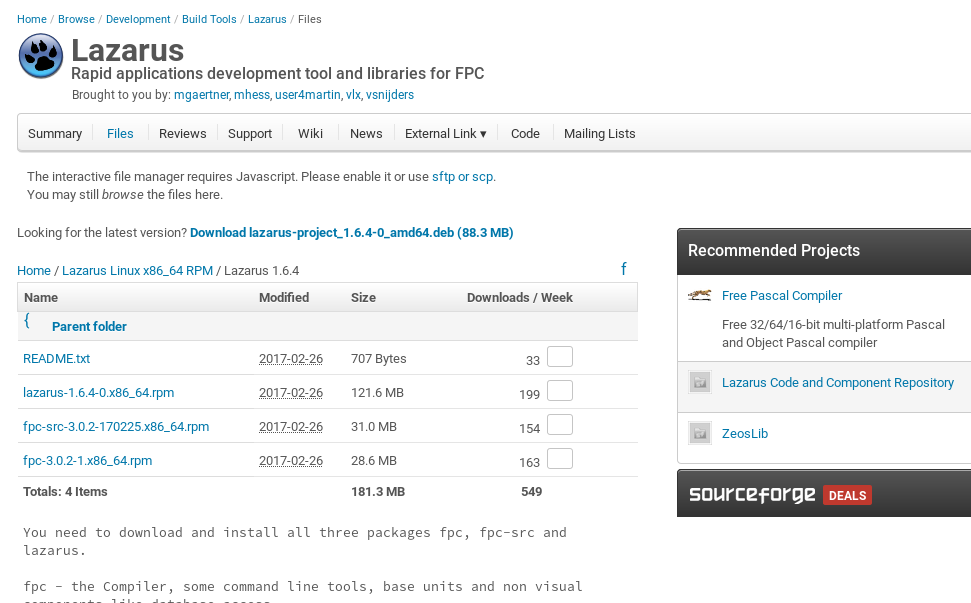The height and width of the screenshot is (603, 971).
Task: Click the RSS feed icon above file table
Action: (x=624, y=269)
